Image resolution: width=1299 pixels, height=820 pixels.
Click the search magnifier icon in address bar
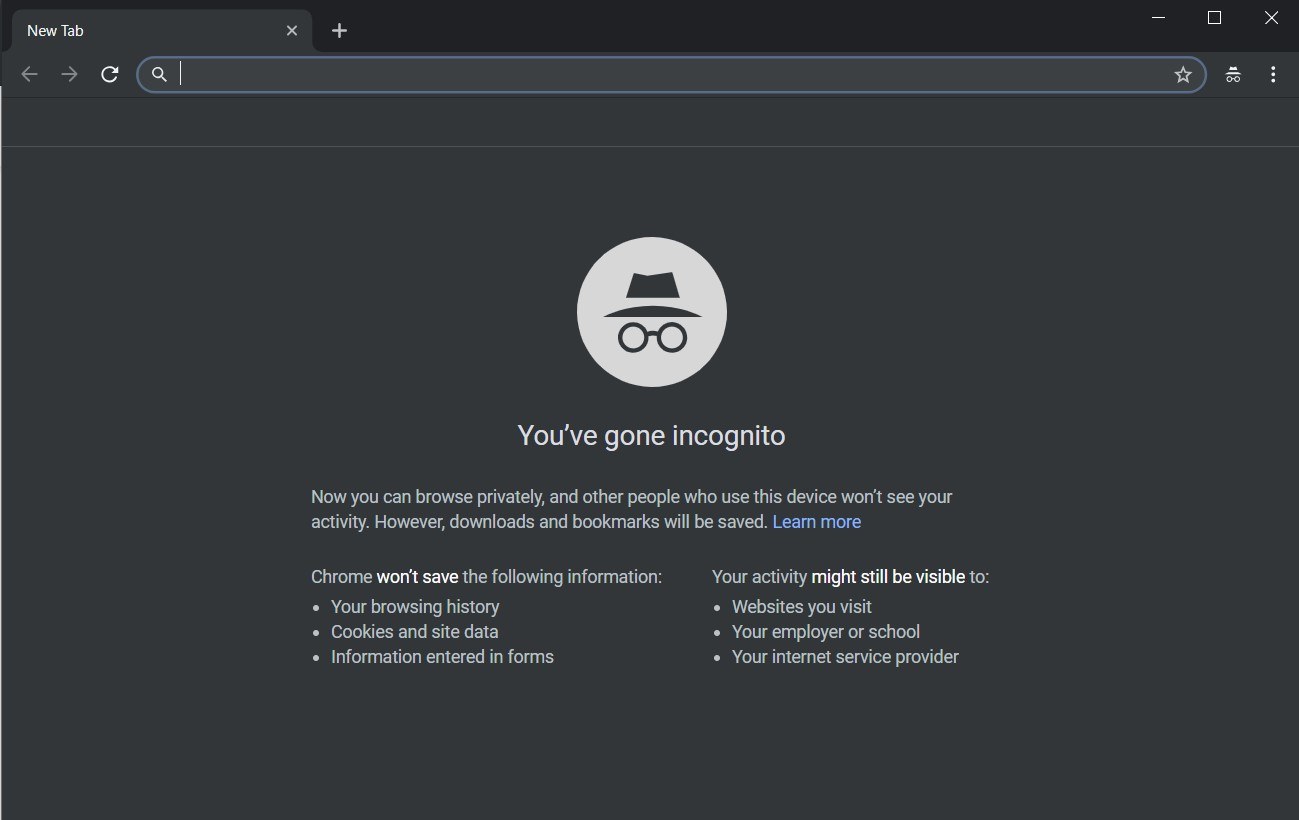[159, 74]
